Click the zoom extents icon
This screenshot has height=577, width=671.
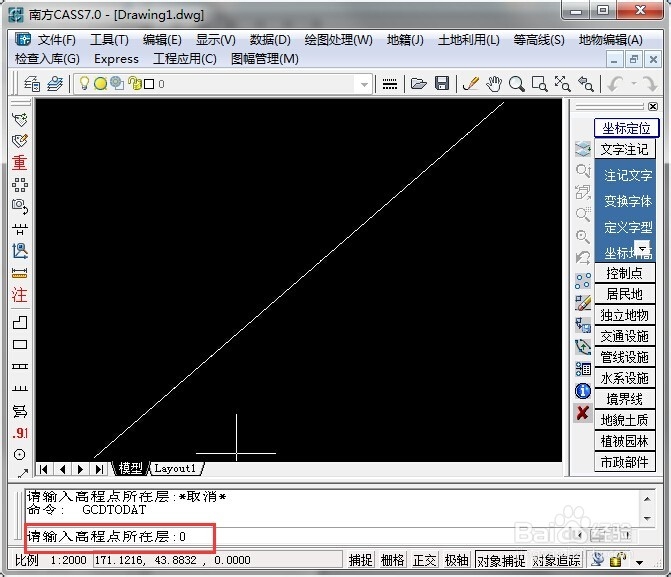(x=562, y=84)
